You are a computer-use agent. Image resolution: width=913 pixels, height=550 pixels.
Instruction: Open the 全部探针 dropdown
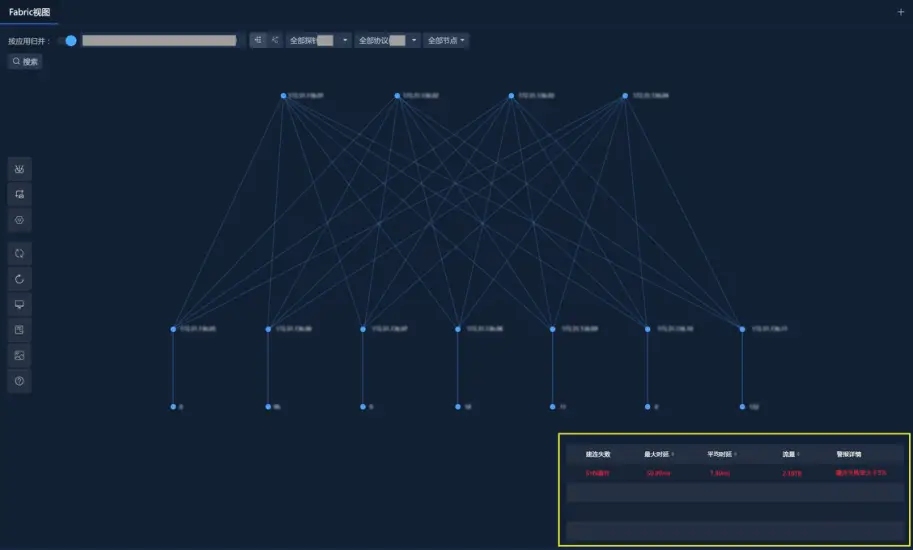[318, 41]
